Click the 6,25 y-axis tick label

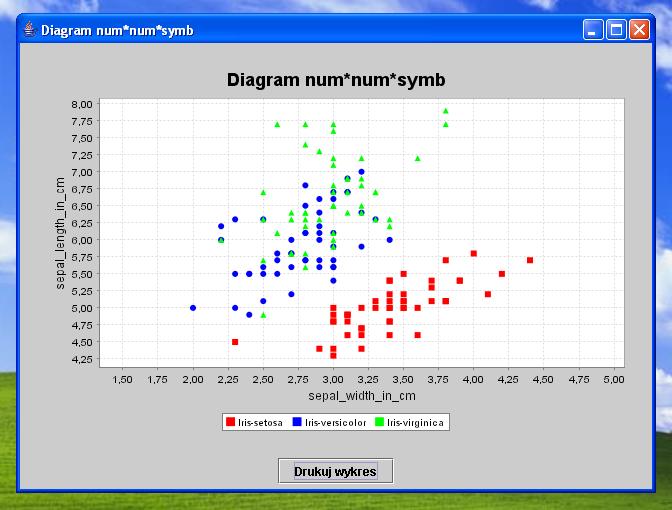tap(82, 223)
